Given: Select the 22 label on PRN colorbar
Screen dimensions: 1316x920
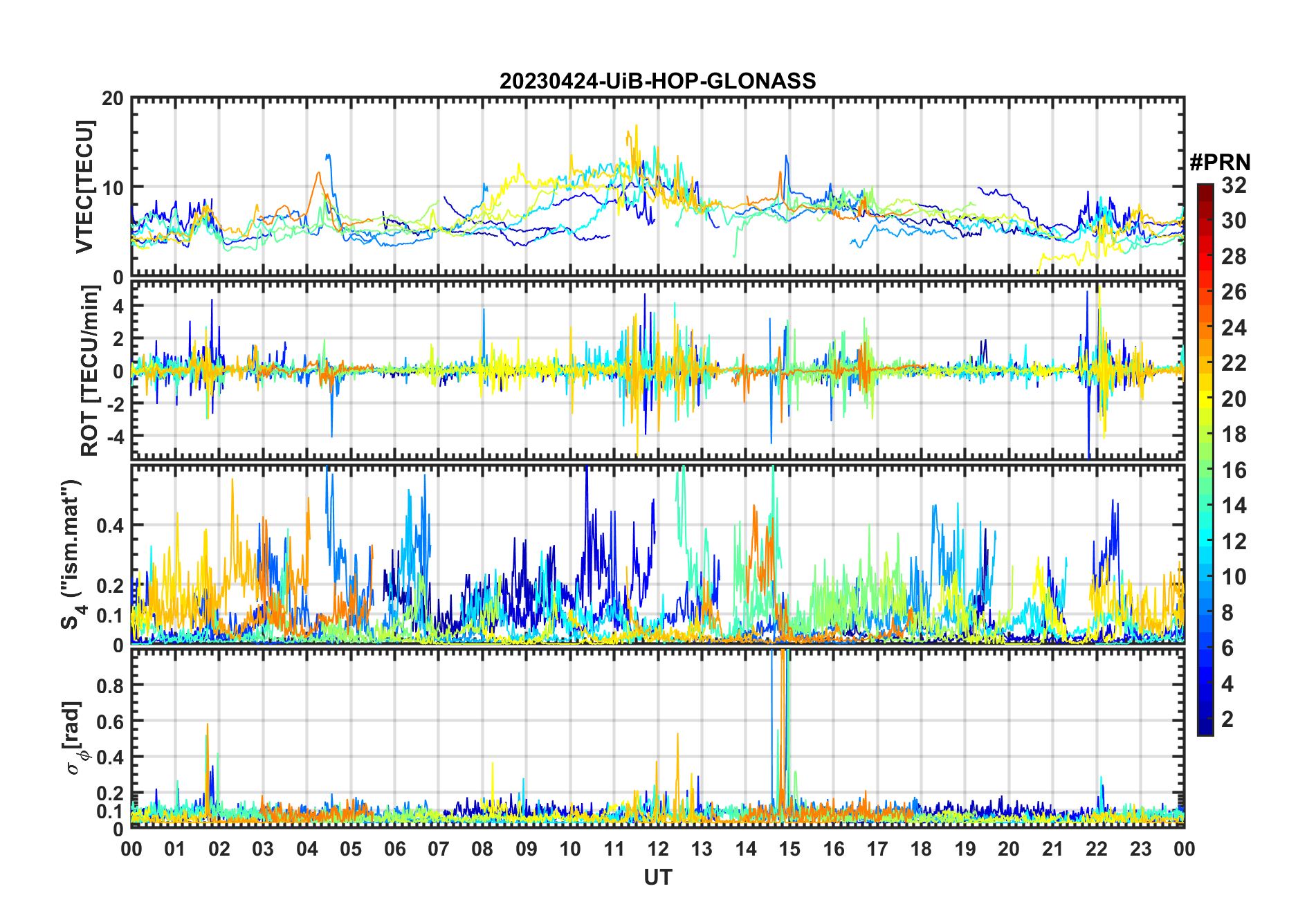Looking at the screenshot, I should (x=1234, y=363).
